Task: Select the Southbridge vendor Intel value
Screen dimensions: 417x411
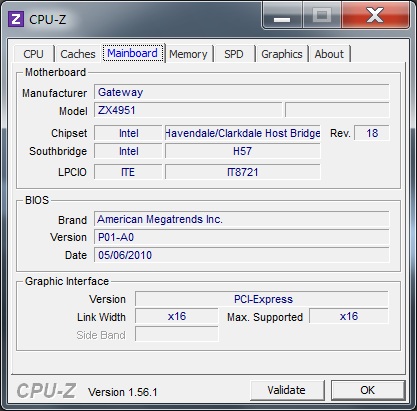Action: (128, 151)
